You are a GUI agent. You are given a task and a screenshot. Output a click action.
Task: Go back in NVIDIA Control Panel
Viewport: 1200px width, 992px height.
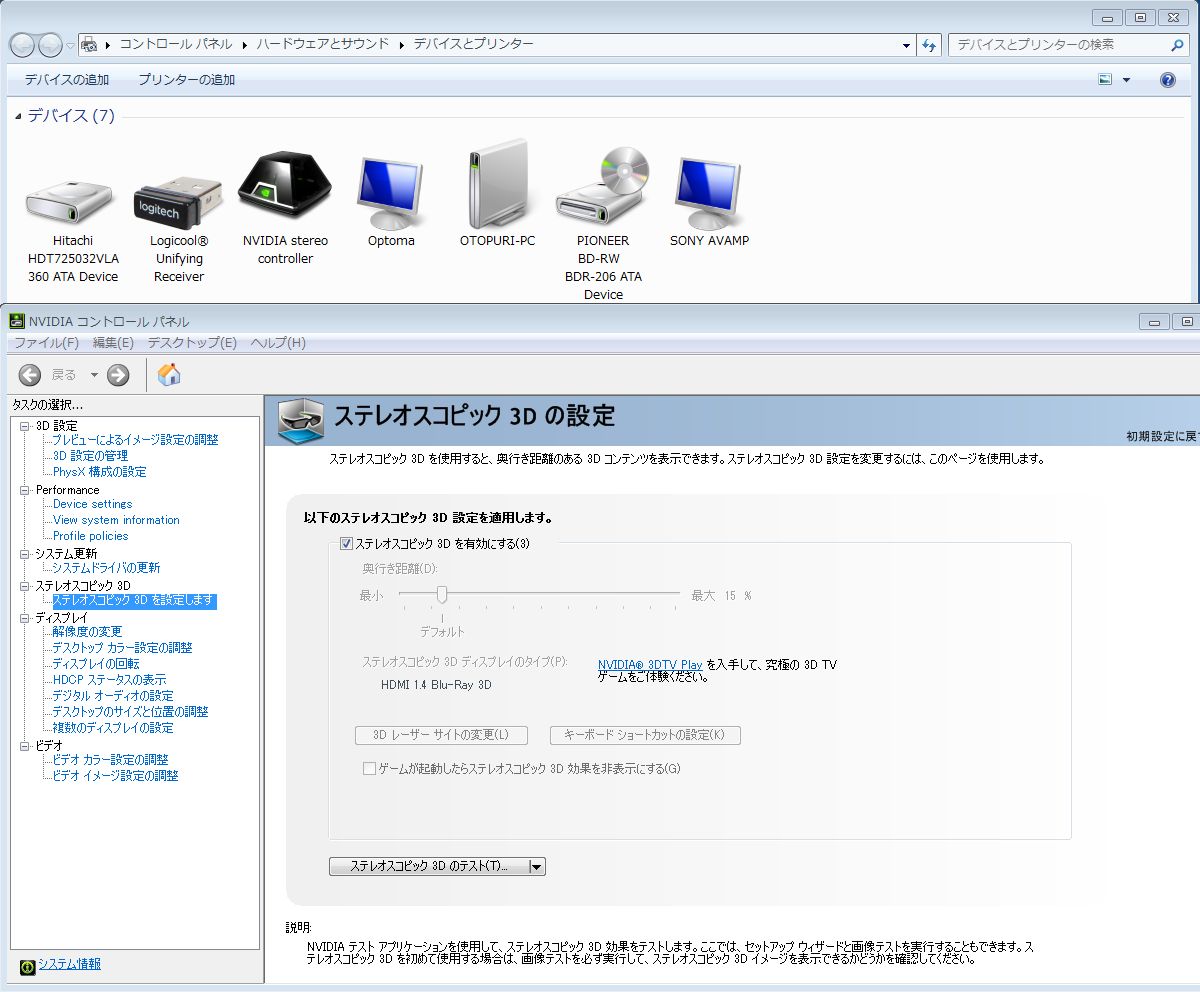click(x=30, y=375)
